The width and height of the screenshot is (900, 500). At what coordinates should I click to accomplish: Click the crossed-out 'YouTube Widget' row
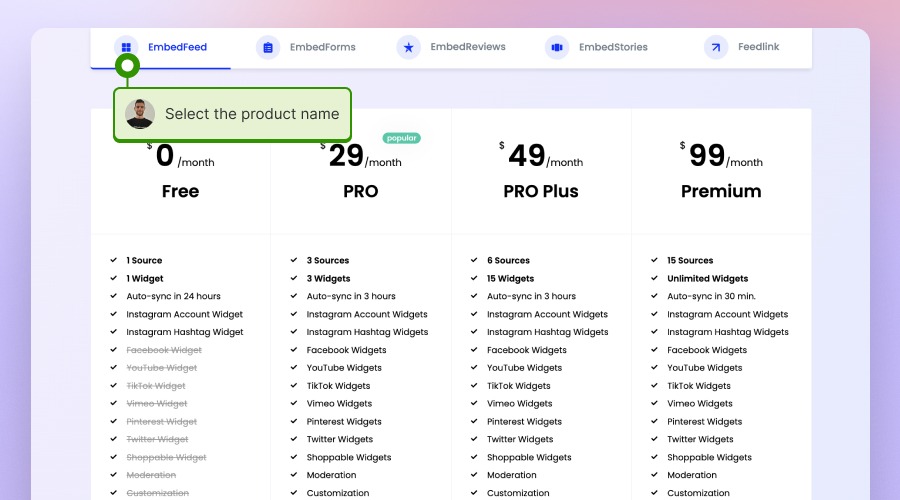point(154,367)
